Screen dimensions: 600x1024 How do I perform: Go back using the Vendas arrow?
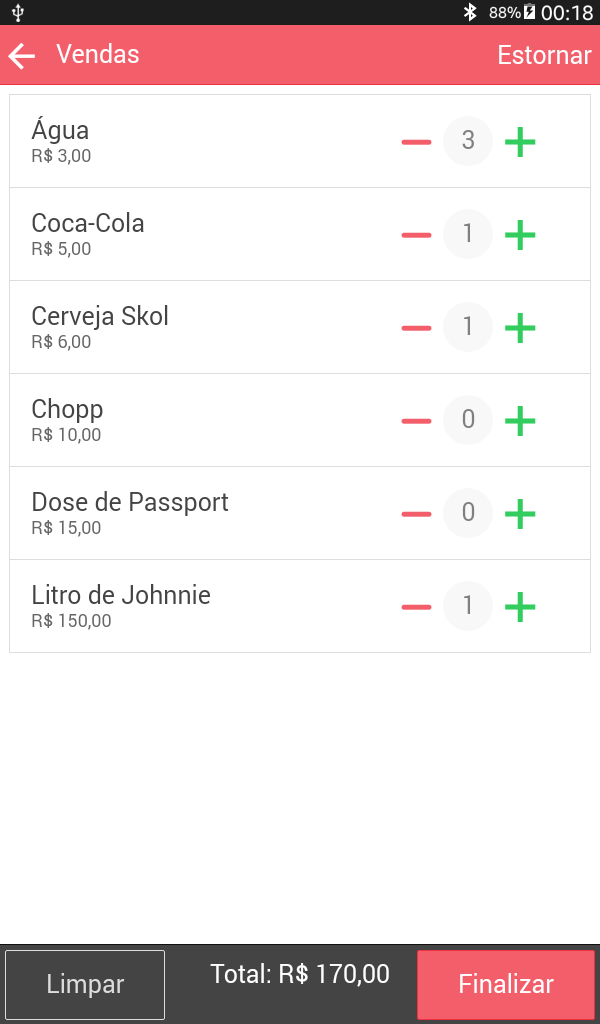tap(22, 56)
